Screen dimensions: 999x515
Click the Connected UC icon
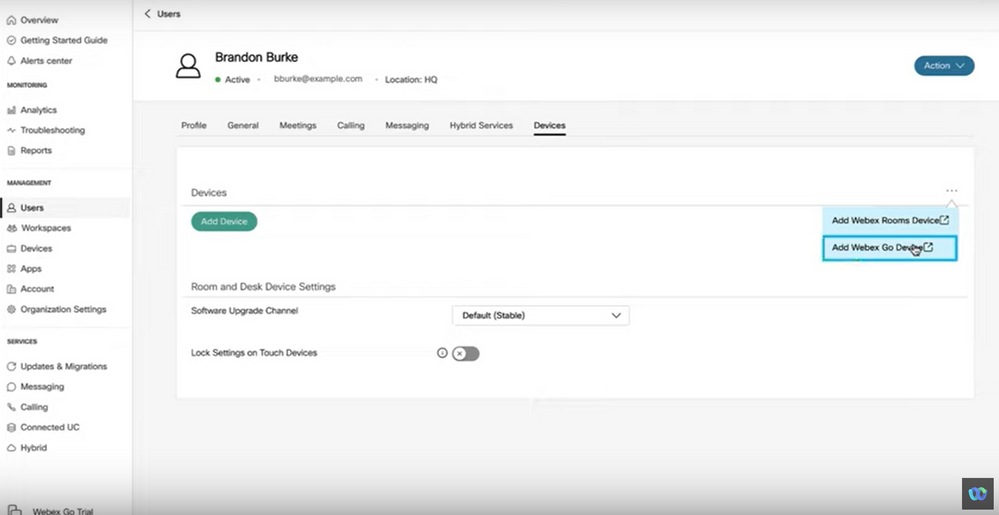pyautogui.click(x=11, y=428)
